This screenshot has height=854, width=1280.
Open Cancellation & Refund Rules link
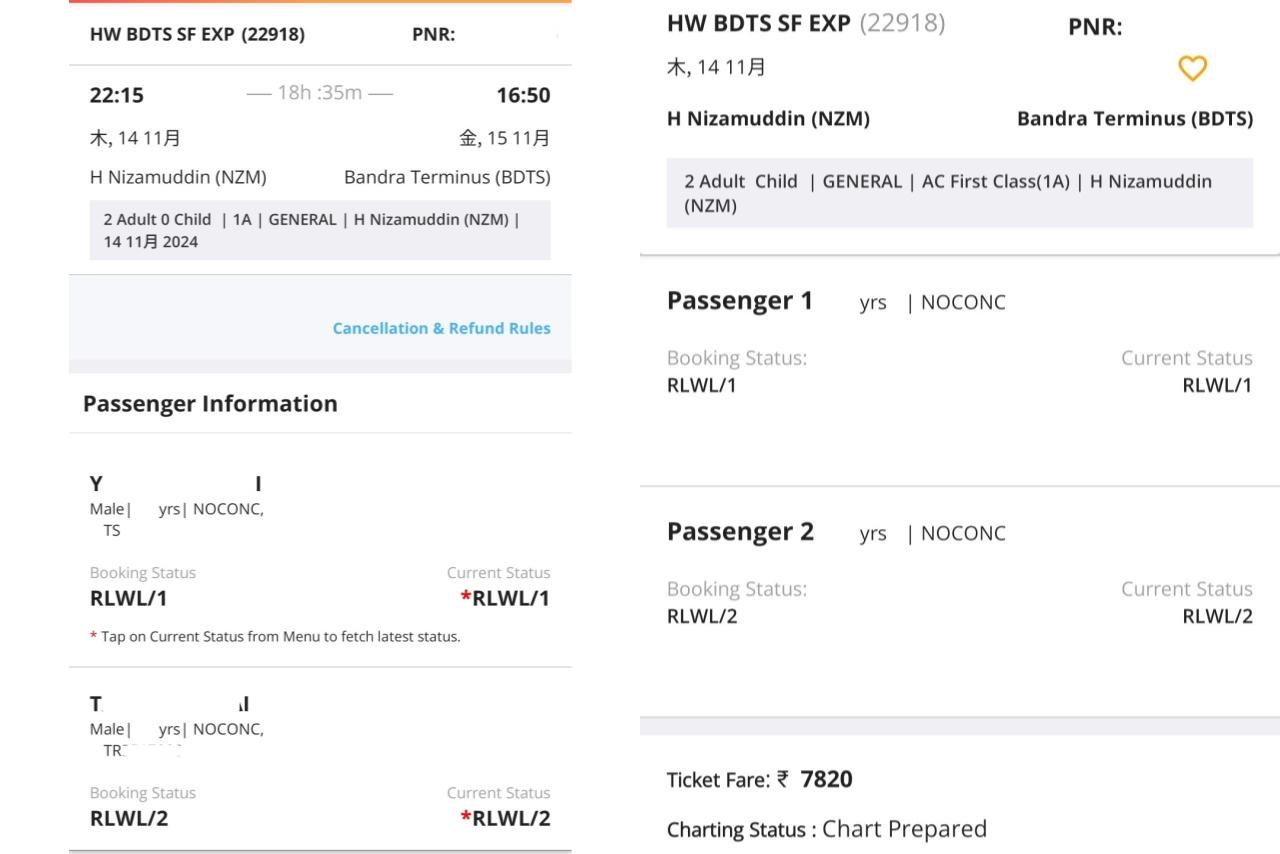click(x=441, y=328)
